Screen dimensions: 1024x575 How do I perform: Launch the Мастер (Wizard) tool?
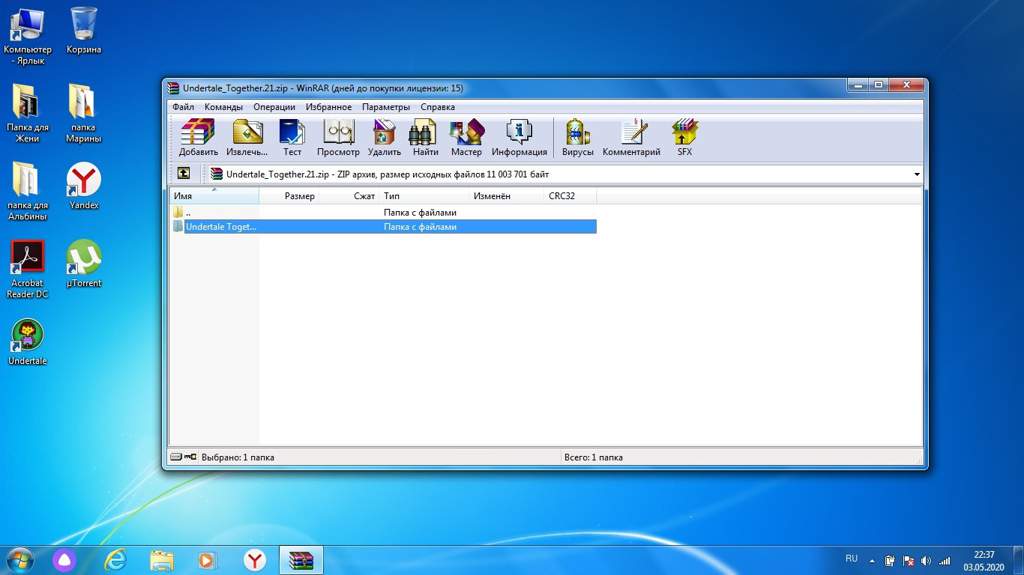pyautogui.click(x=466, y=137)
